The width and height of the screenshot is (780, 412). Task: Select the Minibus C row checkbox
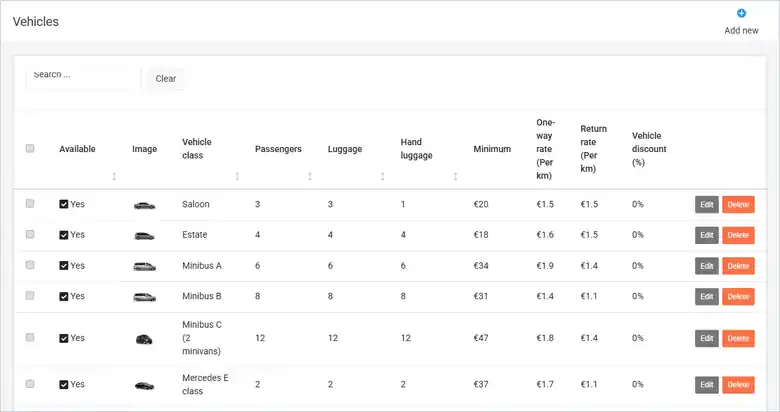(x=30, y=337)
